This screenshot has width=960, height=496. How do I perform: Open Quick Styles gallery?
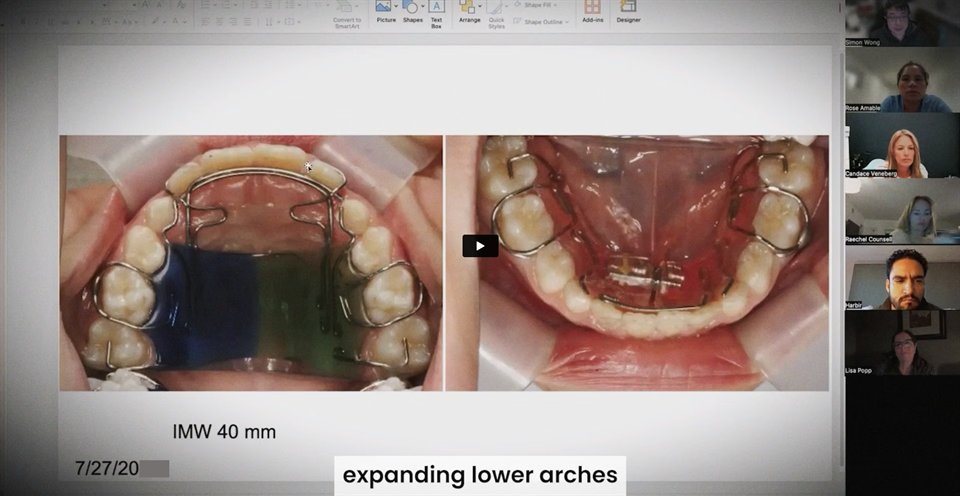[496, 13]
